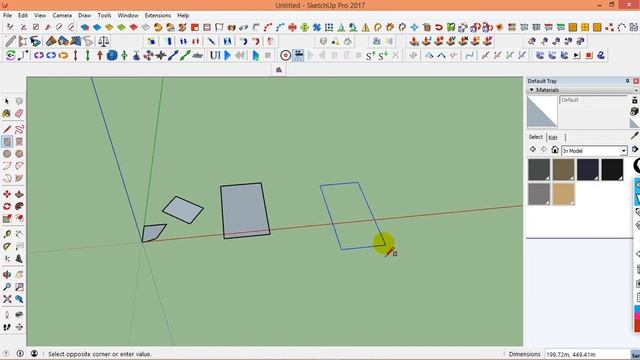
Task: Click the blue play arrow next to UI
Action: (x=228, y=55)
